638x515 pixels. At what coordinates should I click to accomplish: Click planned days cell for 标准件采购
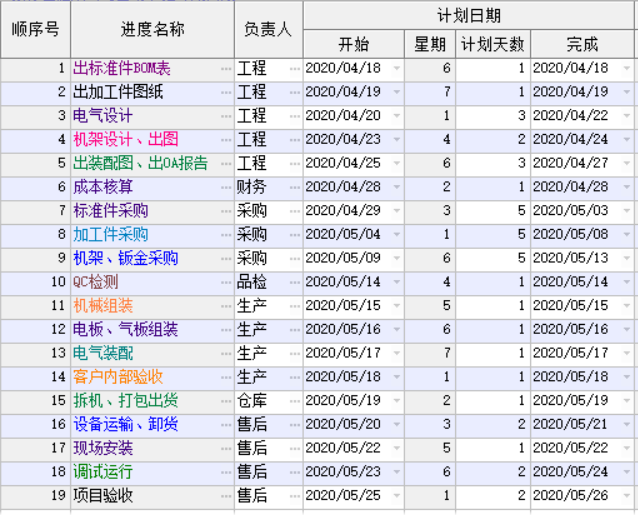tap(493, 211)
